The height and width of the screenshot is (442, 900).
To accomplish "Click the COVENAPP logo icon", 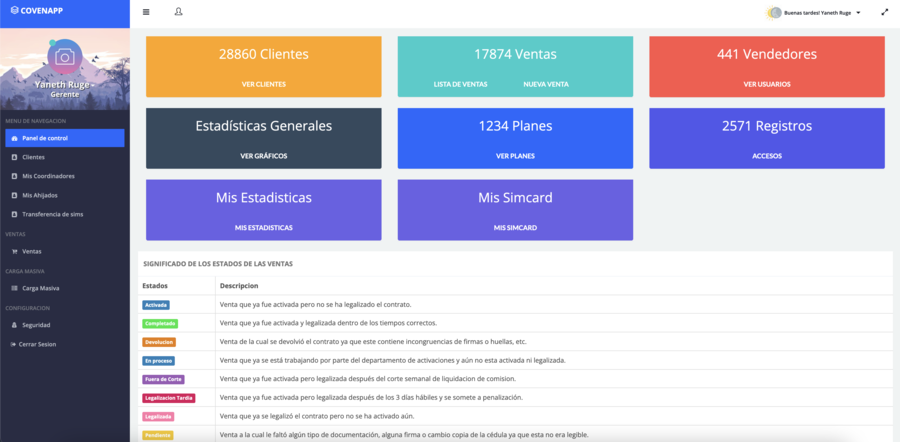I will click(14, 10).
